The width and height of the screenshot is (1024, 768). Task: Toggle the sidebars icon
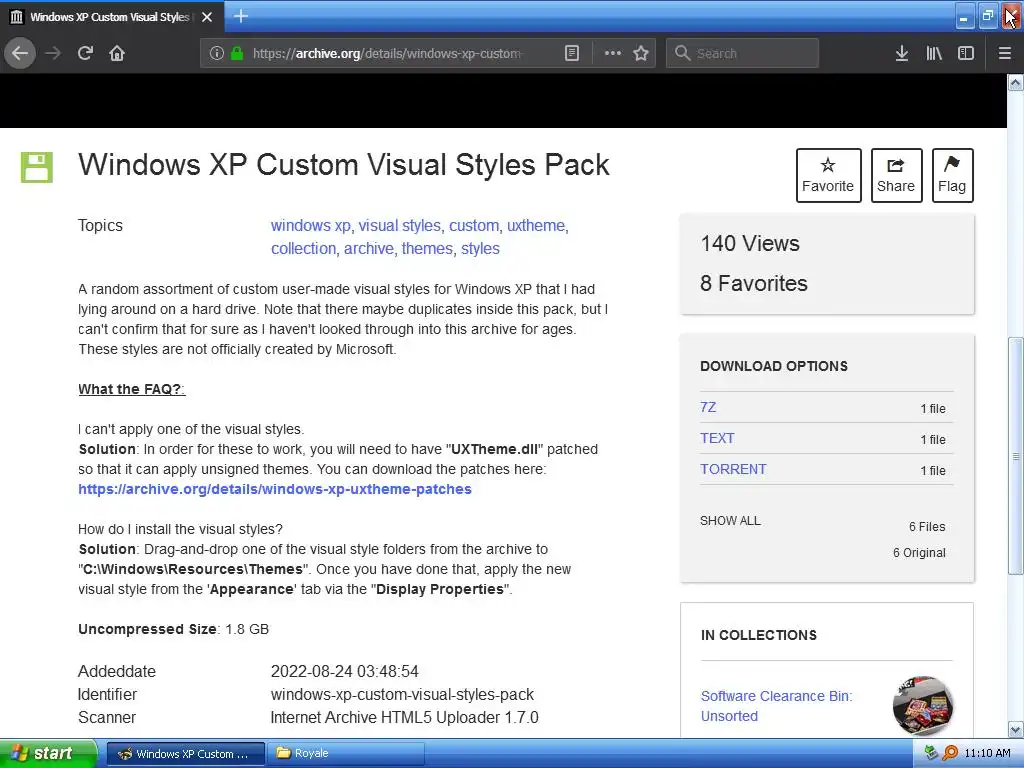pos(966,54)
